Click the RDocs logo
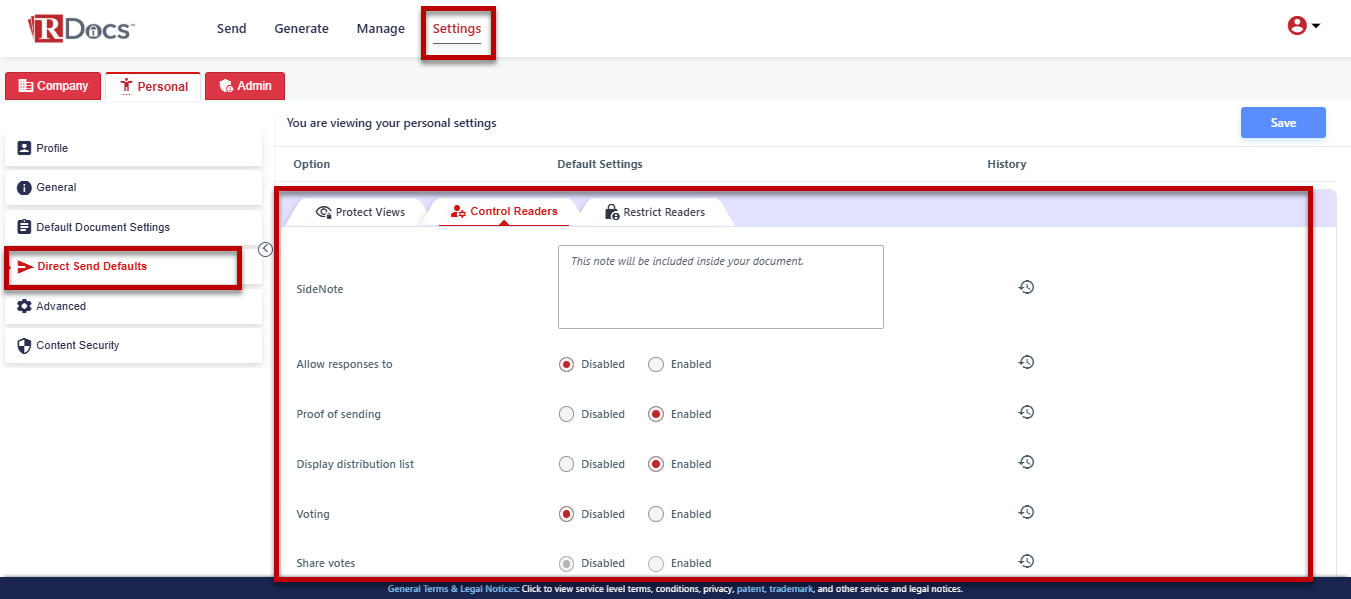This screenshot has width=1351, height=599. coord(81,28)
